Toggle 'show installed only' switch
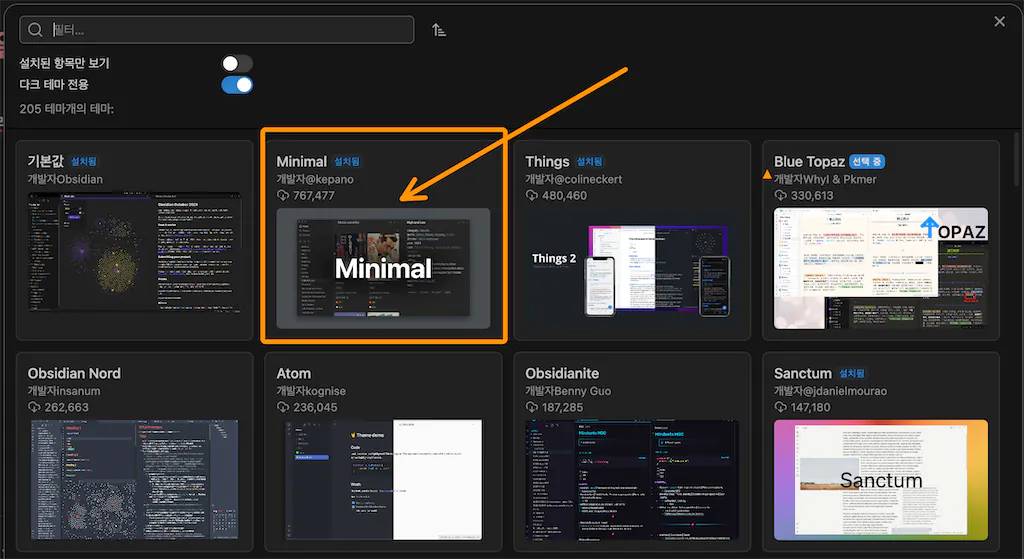Image resolution: width=1024 pixels, height=559 pixels. [x=237, y=63]
